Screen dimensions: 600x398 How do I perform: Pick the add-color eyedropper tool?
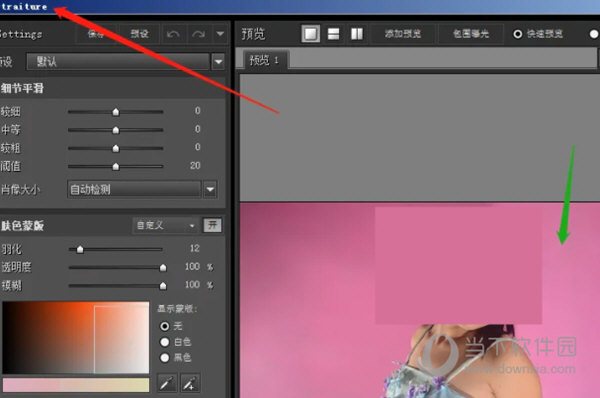(190, 383)
